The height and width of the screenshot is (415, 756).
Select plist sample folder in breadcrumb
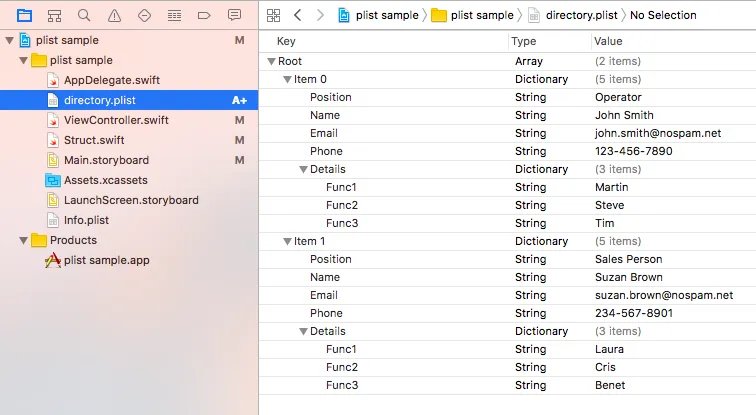pos(482,15)
